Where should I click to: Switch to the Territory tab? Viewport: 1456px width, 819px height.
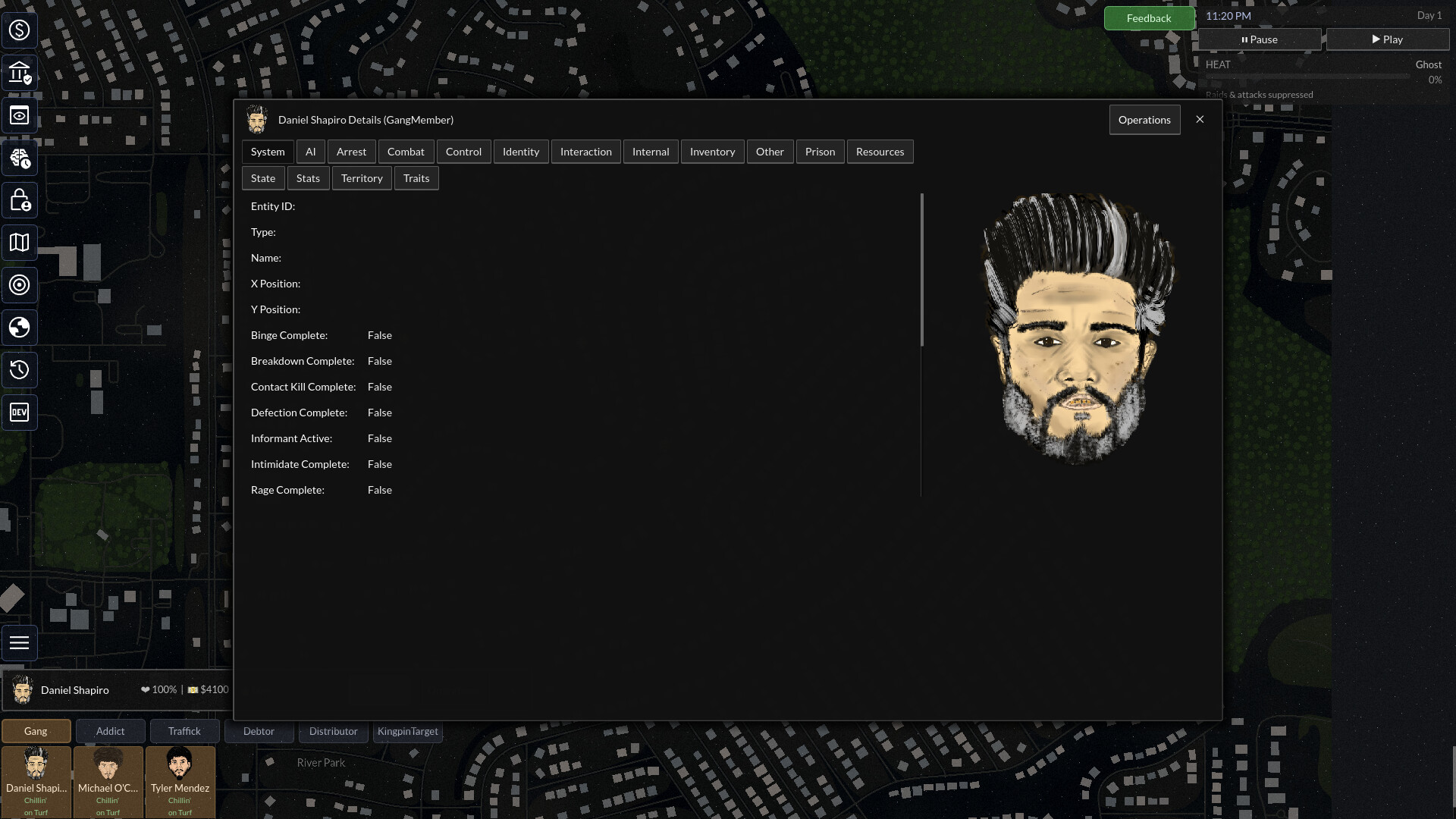[x=362, y=178]
